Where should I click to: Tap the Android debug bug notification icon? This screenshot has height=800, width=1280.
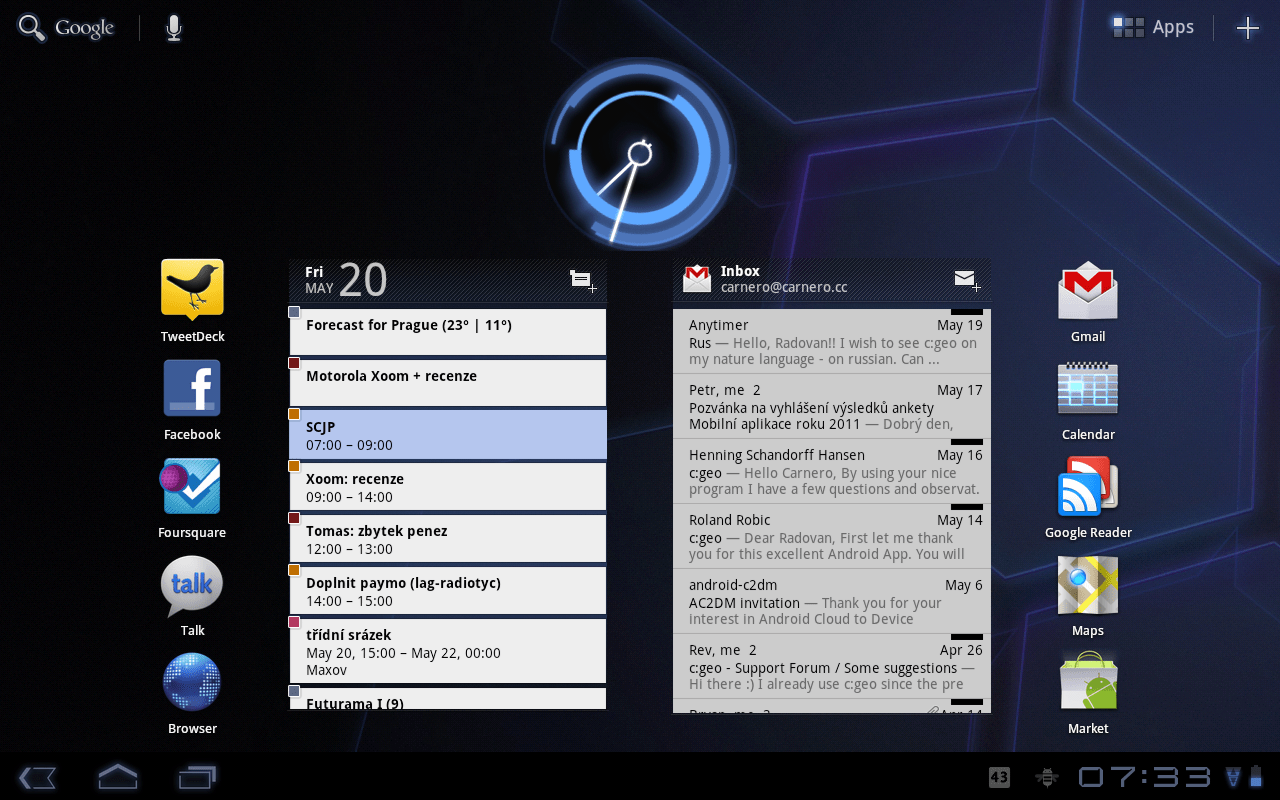tap(1047, 777)
